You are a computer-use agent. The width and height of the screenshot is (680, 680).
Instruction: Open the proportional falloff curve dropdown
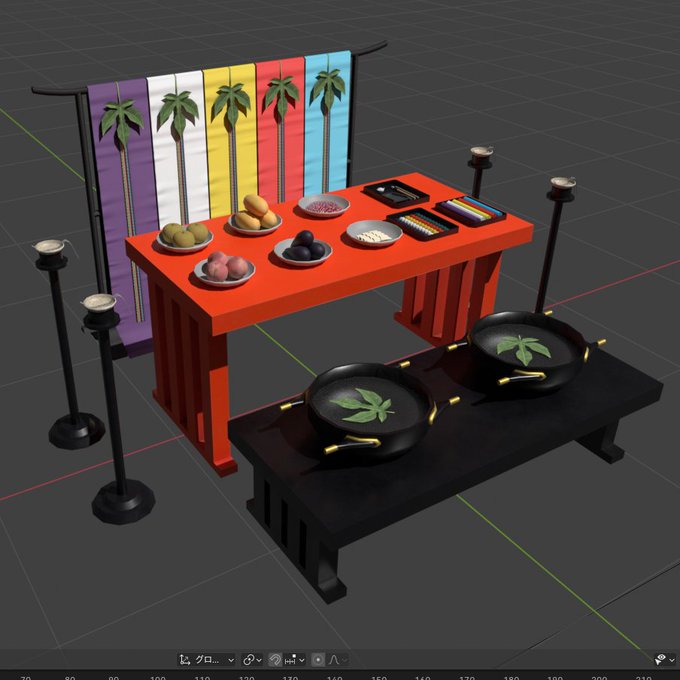(338, 660)
